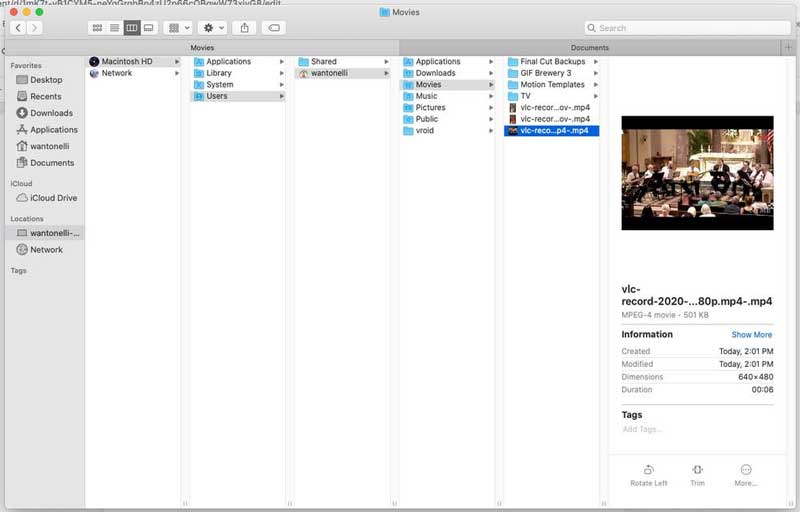The width and height of the screenshot is (800, 512).
Task: Open the group-by dropdown in toolbar
Action: pyautogui.click(x=179, y=28)
